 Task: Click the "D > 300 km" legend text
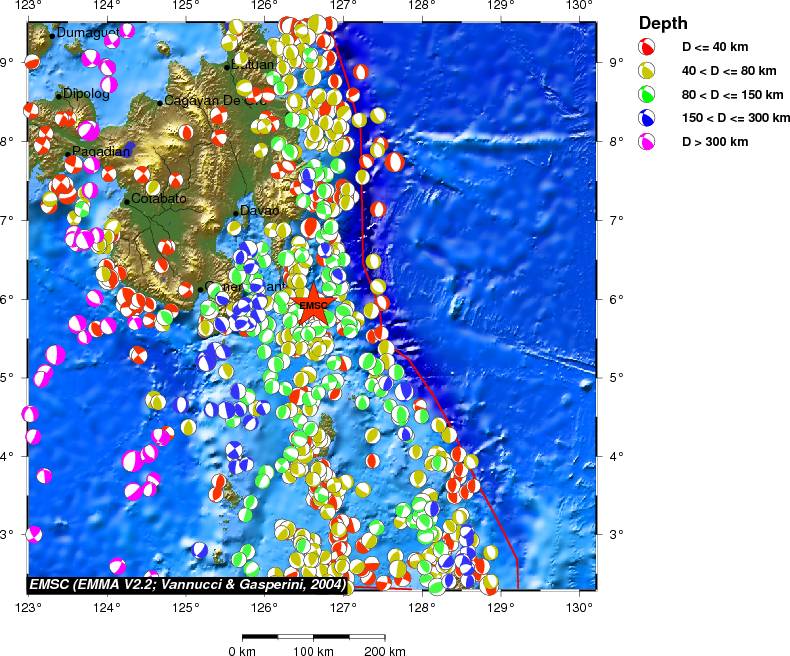[x=714, y=142]
